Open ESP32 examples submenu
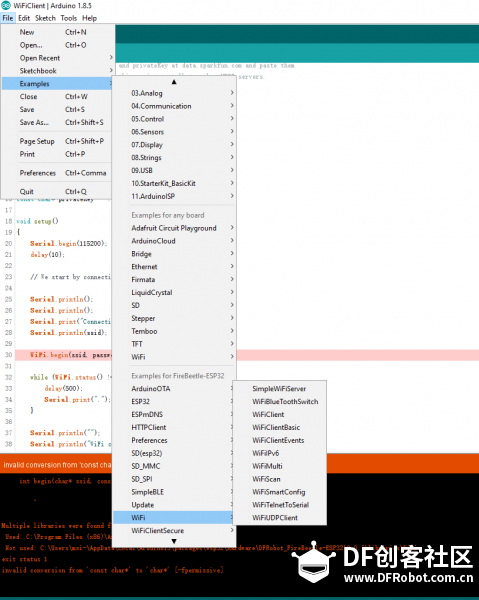479x600 pixels. coord(174,402)
